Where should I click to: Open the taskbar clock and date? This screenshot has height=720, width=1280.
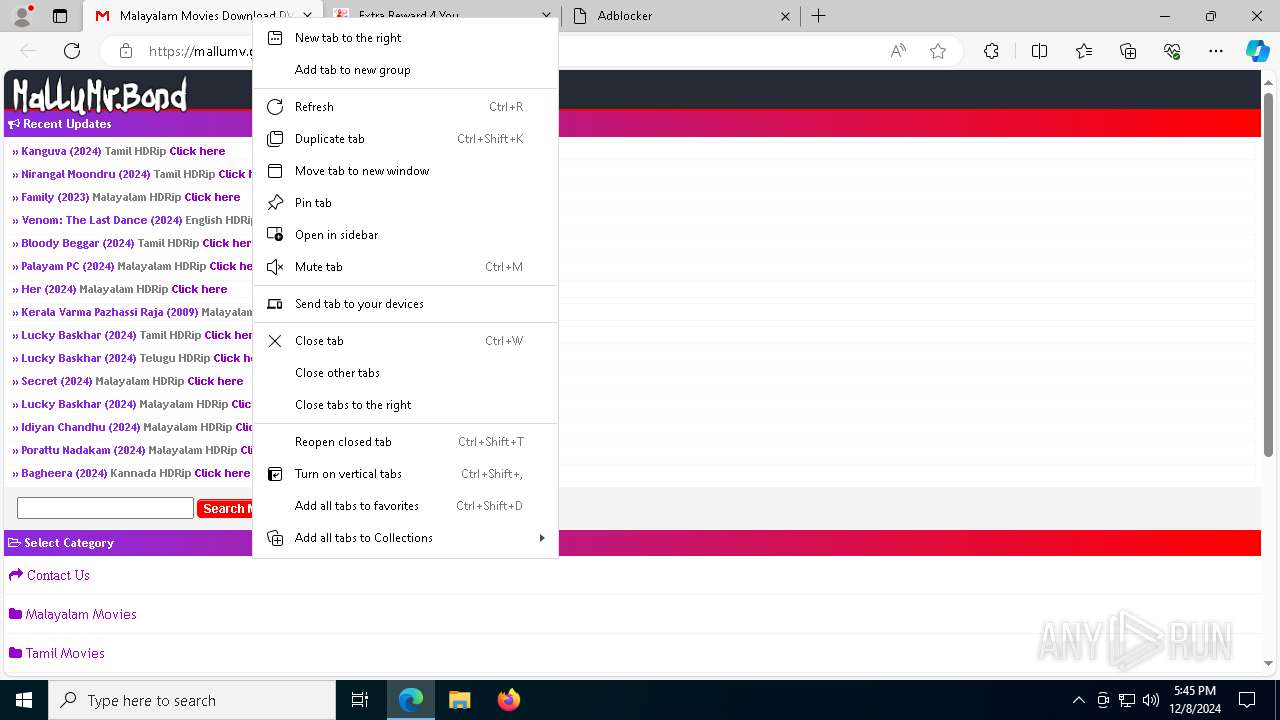[1194, 700]
